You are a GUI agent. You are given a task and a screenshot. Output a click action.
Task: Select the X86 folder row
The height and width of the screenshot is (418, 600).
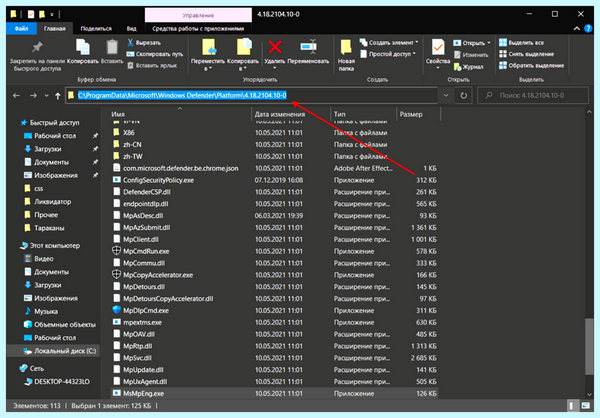pyautogui.click(x=275, y=133)
